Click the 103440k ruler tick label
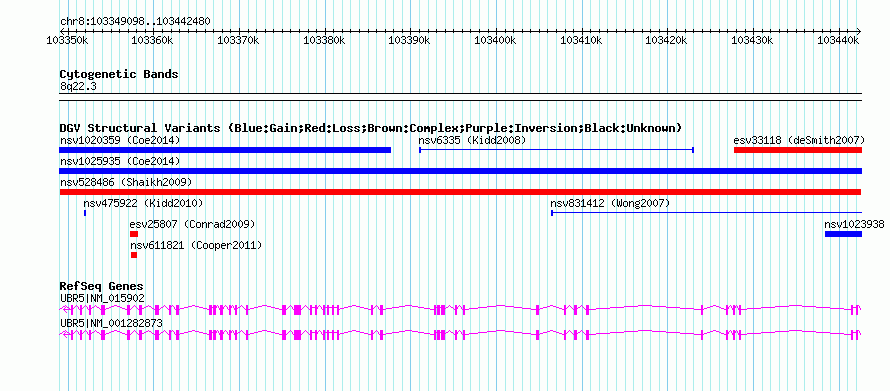The image size is (890, 391). (838, 40)
